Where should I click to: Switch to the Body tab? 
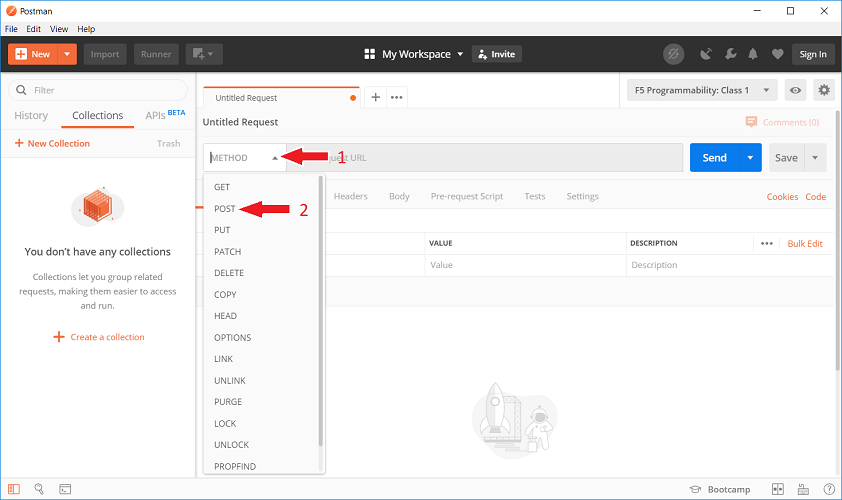pyautogui.click(x=399, y=197)
